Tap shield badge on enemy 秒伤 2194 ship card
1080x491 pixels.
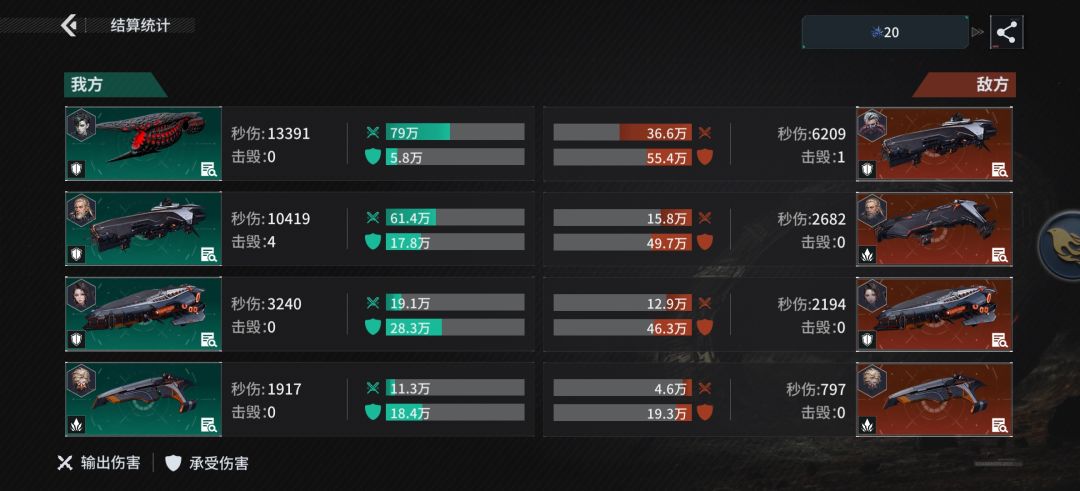(867, 339)
